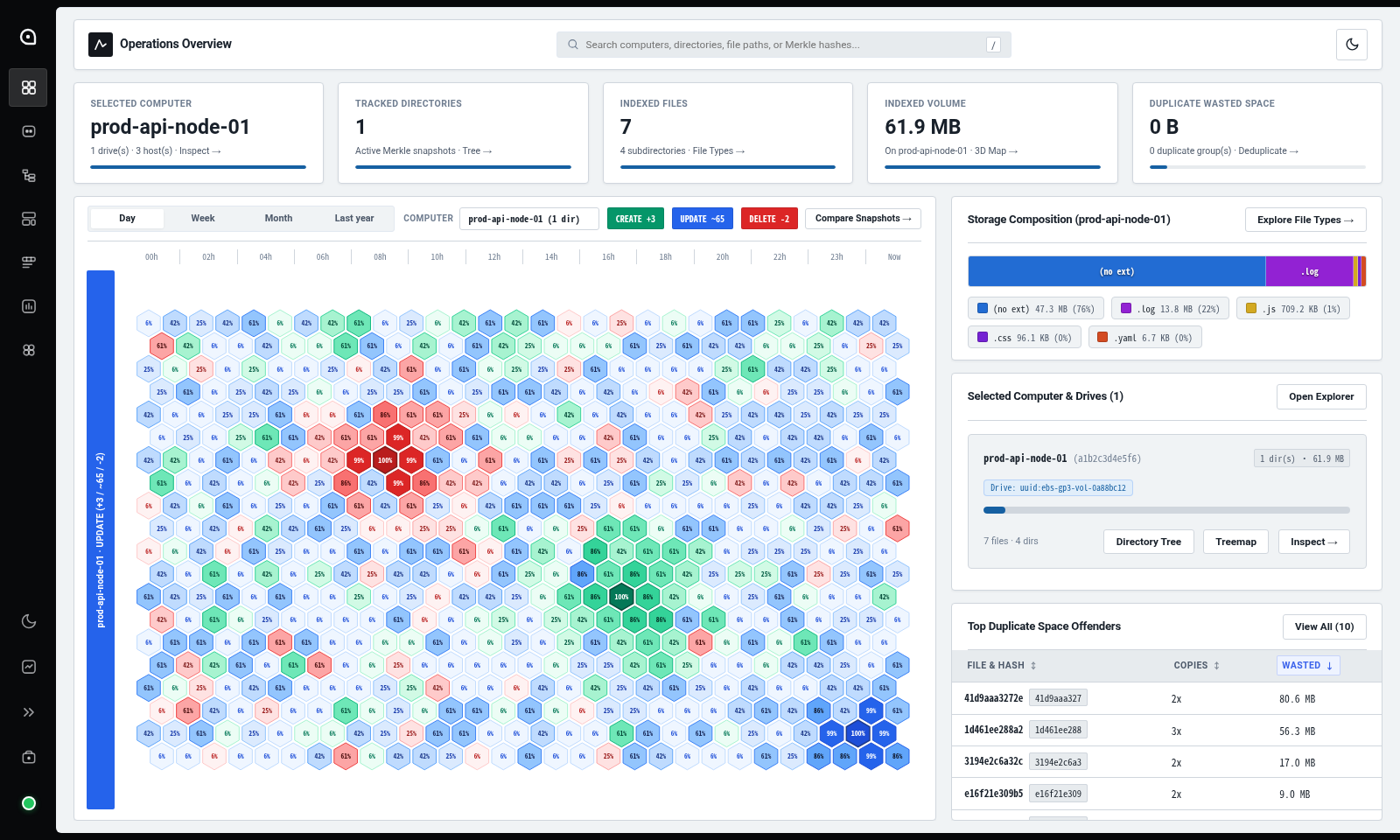1400x840 pixels.
Task: Click the 41d9aaa327 hash chip
Action: point(1058,698)
